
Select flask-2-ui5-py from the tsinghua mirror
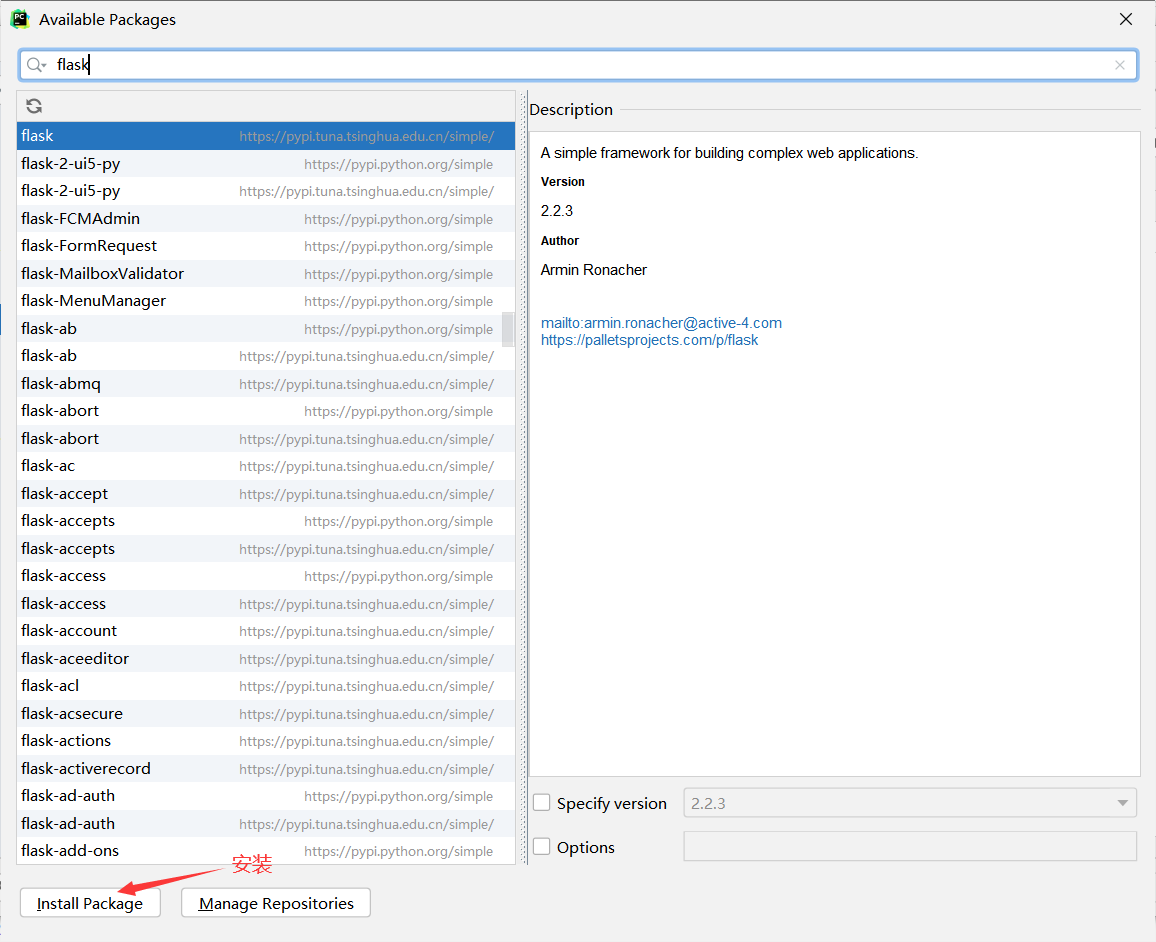tap(265, 191)
